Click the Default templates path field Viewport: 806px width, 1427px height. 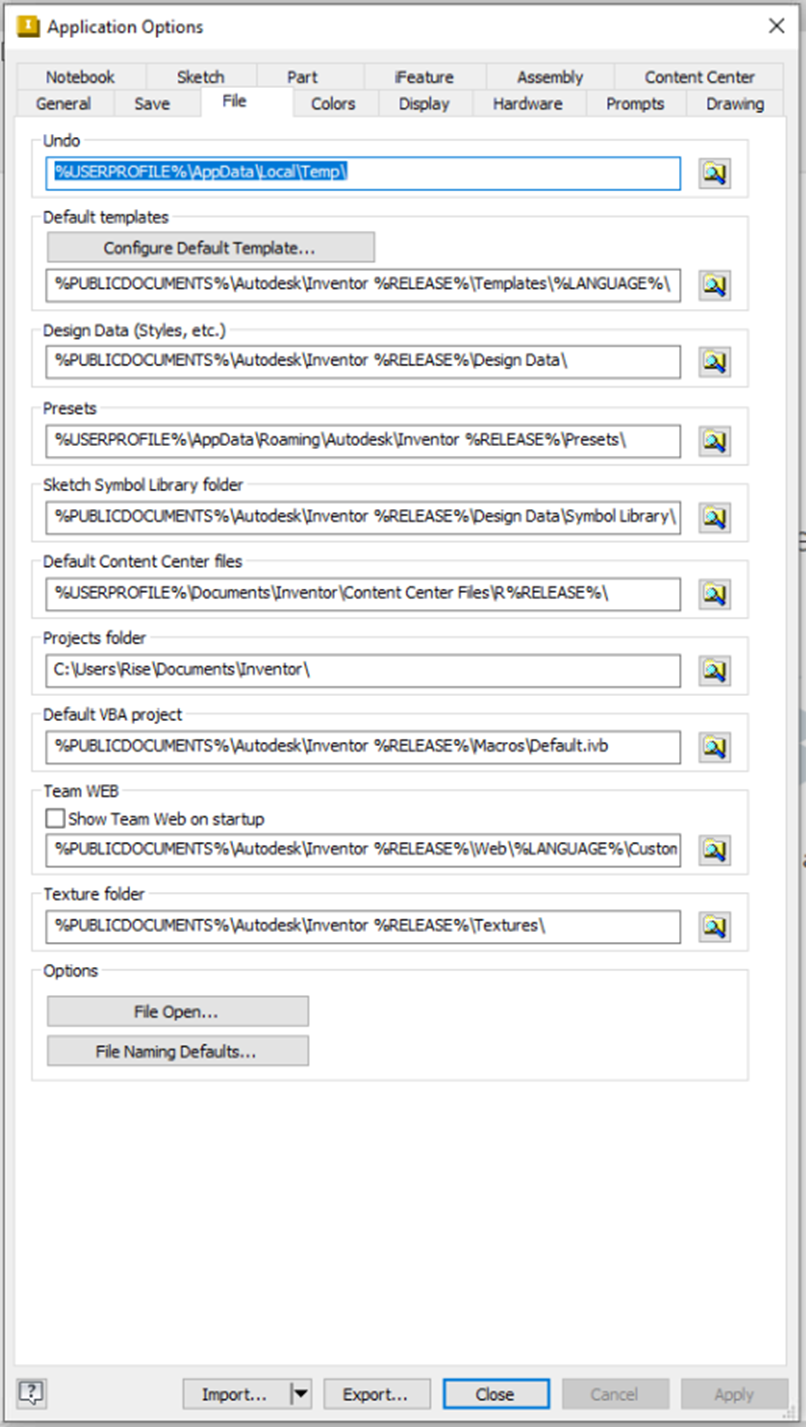pyautogui.click(x=363, y=285)
